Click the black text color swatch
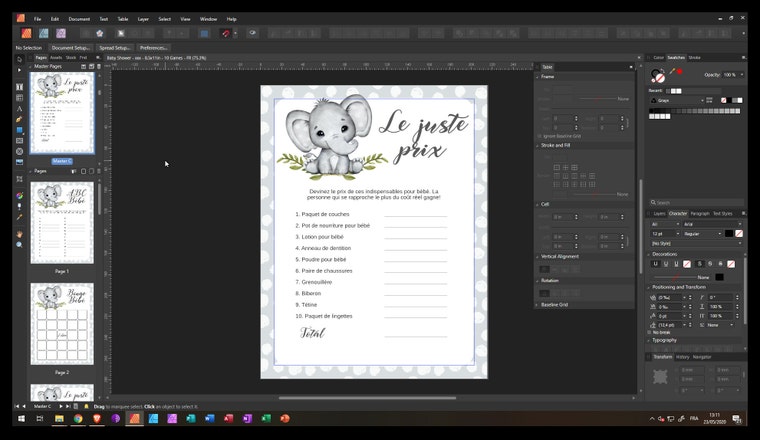Image resolution: width=760 pixels, height=440 pixels. pyautogui.click(x=728, y=234)
